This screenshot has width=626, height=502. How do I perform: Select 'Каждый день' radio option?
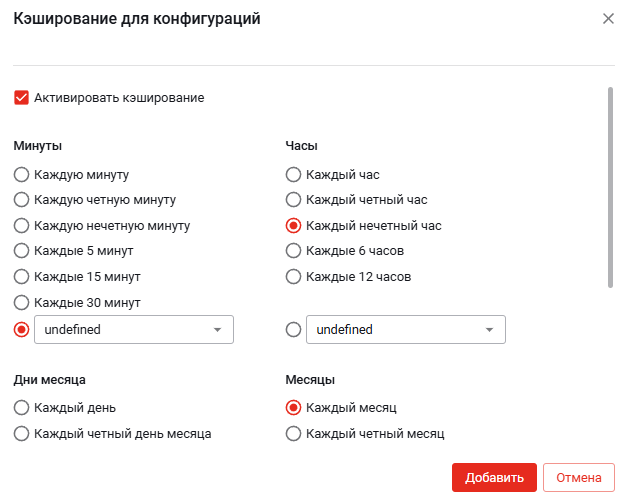pos(21,408)
